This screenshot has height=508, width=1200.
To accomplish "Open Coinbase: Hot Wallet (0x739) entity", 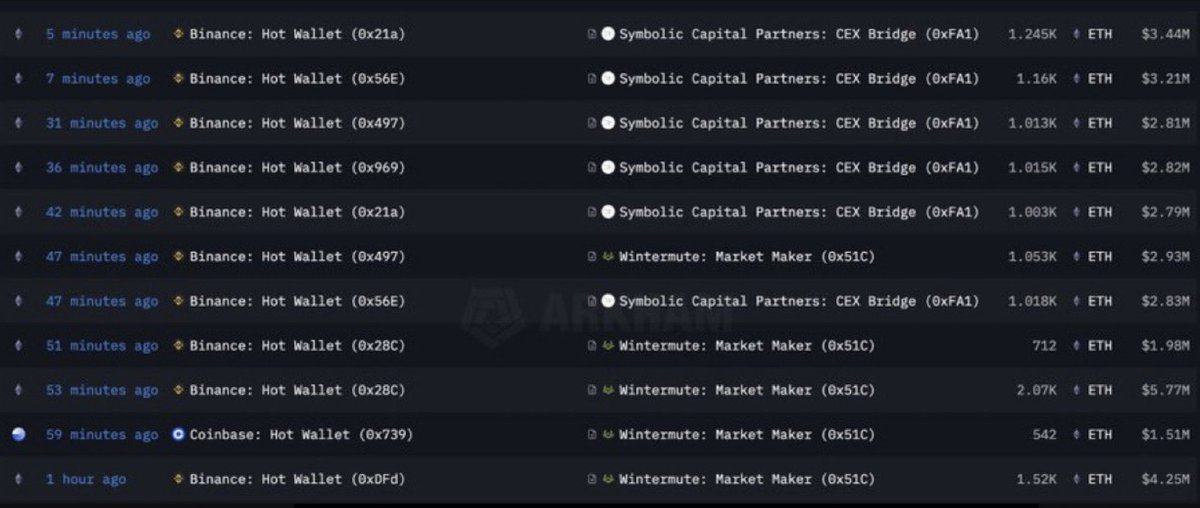I will (x=301, y=435).
